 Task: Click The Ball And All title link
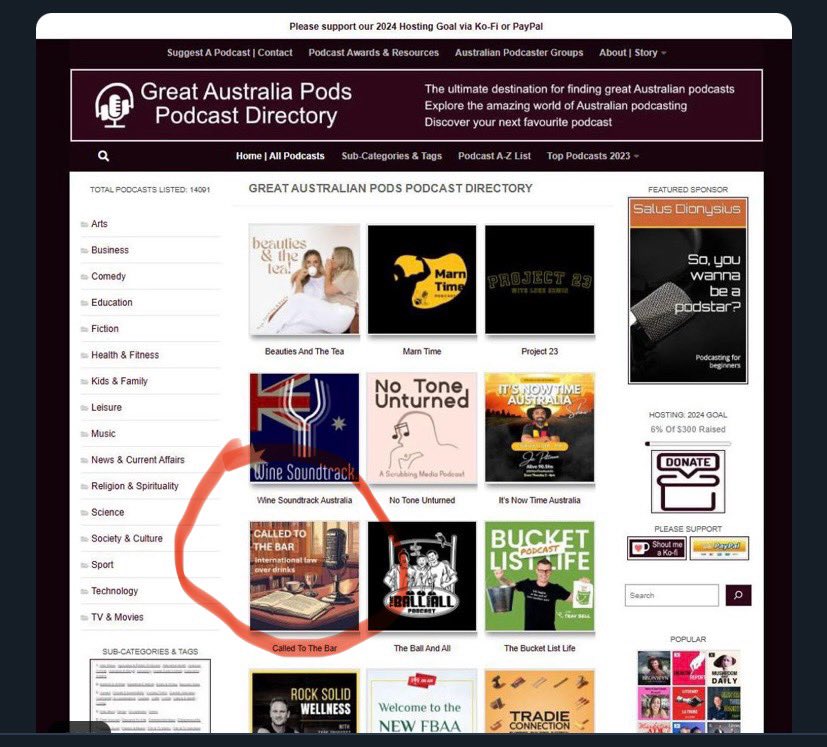point(422,648)
